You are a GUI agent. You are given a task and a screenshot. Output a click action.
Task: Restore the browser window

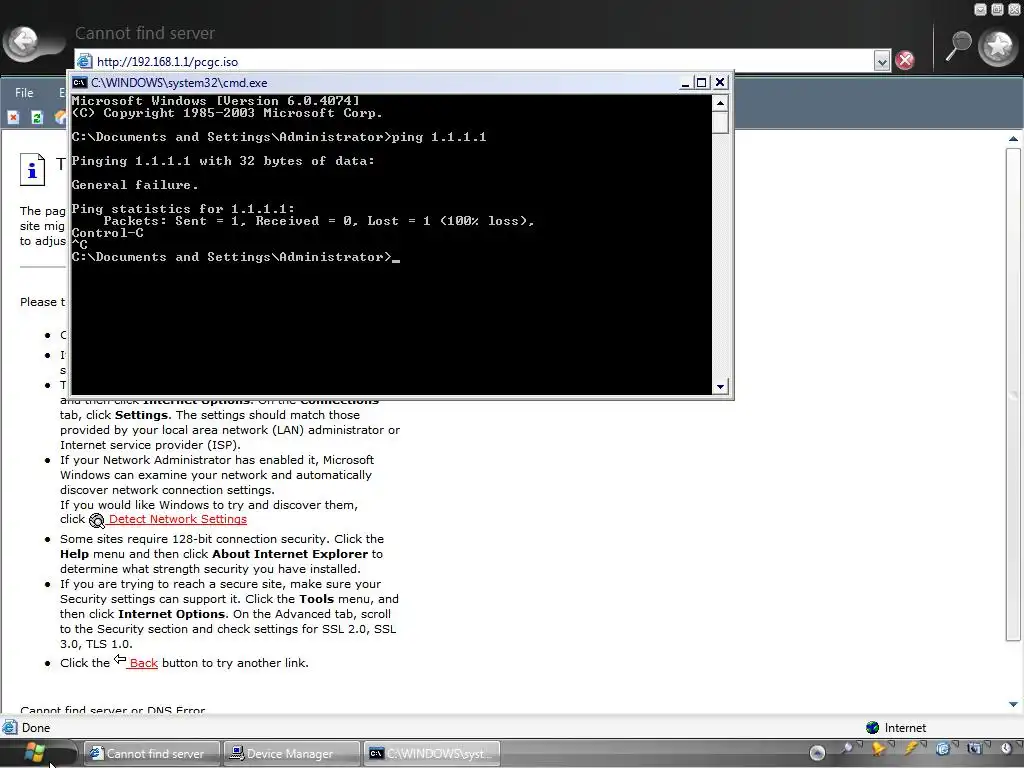coord(997,9)
